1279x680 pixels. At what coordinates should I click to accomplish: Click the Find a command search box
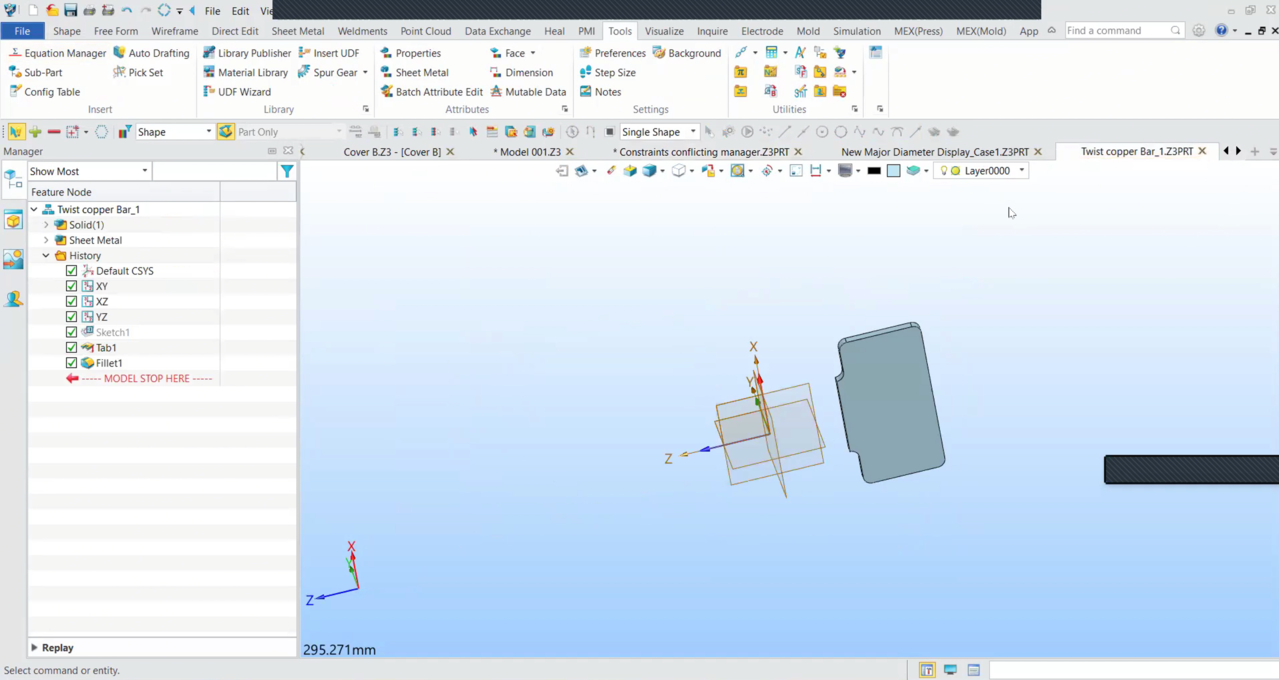(1115, 31)
